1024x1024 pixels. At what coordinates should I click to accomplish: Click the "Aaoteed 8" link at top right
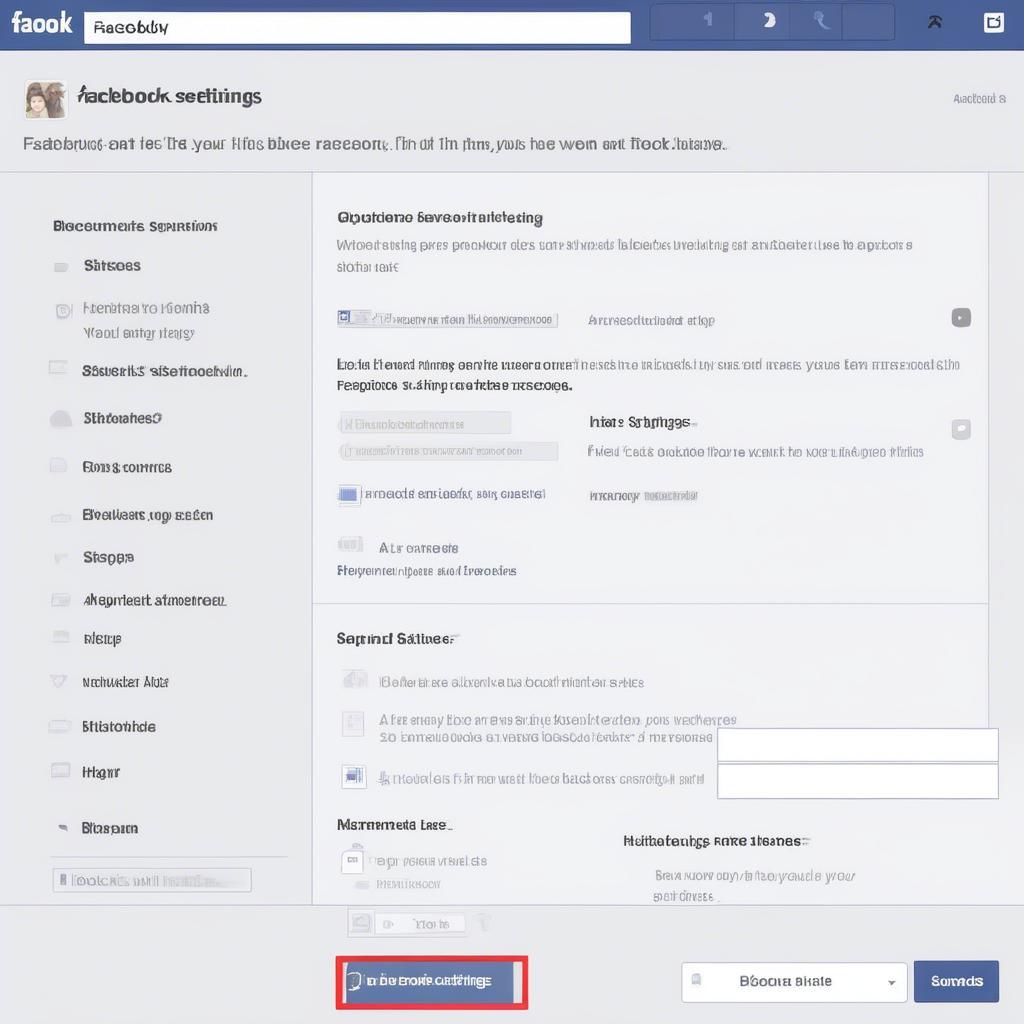979,99
